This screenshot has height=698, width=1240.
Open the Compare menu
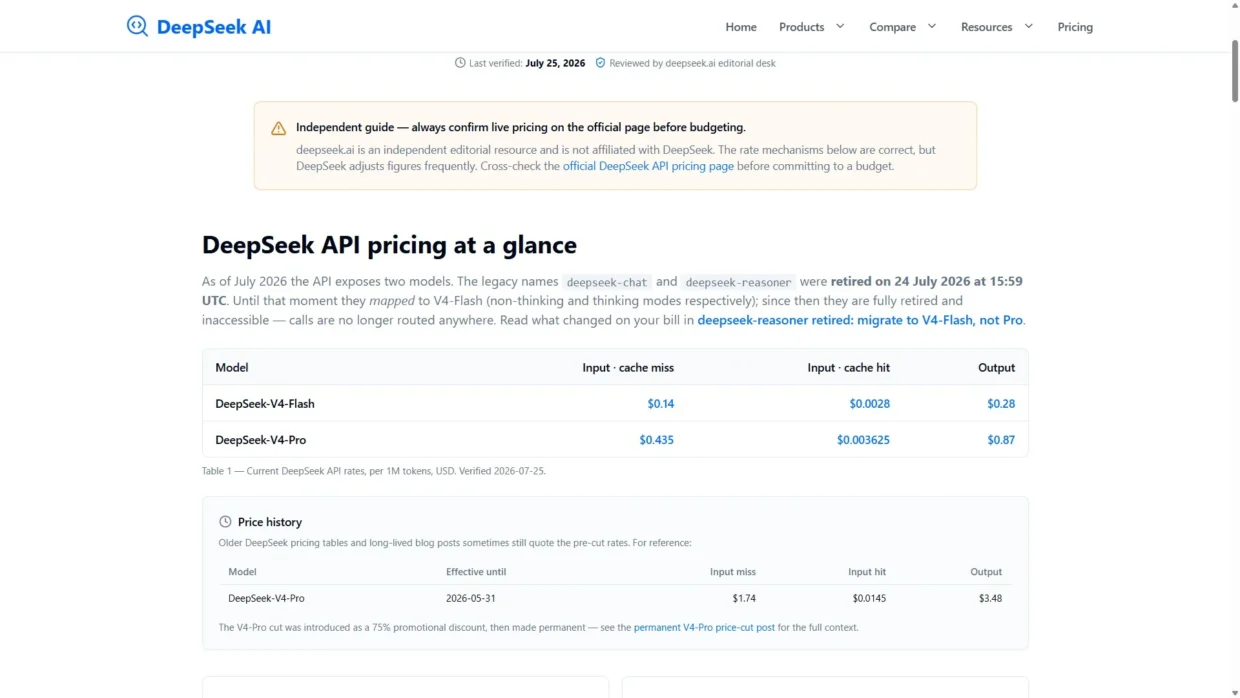point(893,27)
